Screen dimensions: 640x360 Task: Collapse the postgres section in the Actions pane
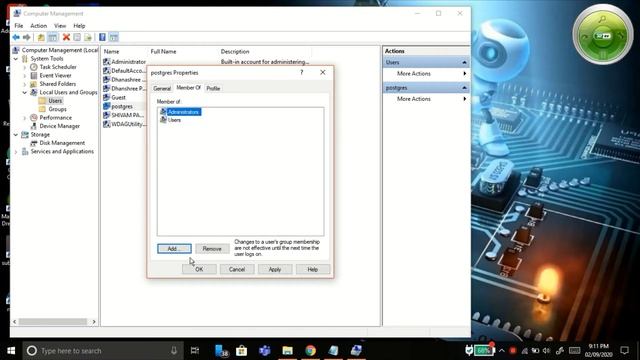click(x=464, y=88)
